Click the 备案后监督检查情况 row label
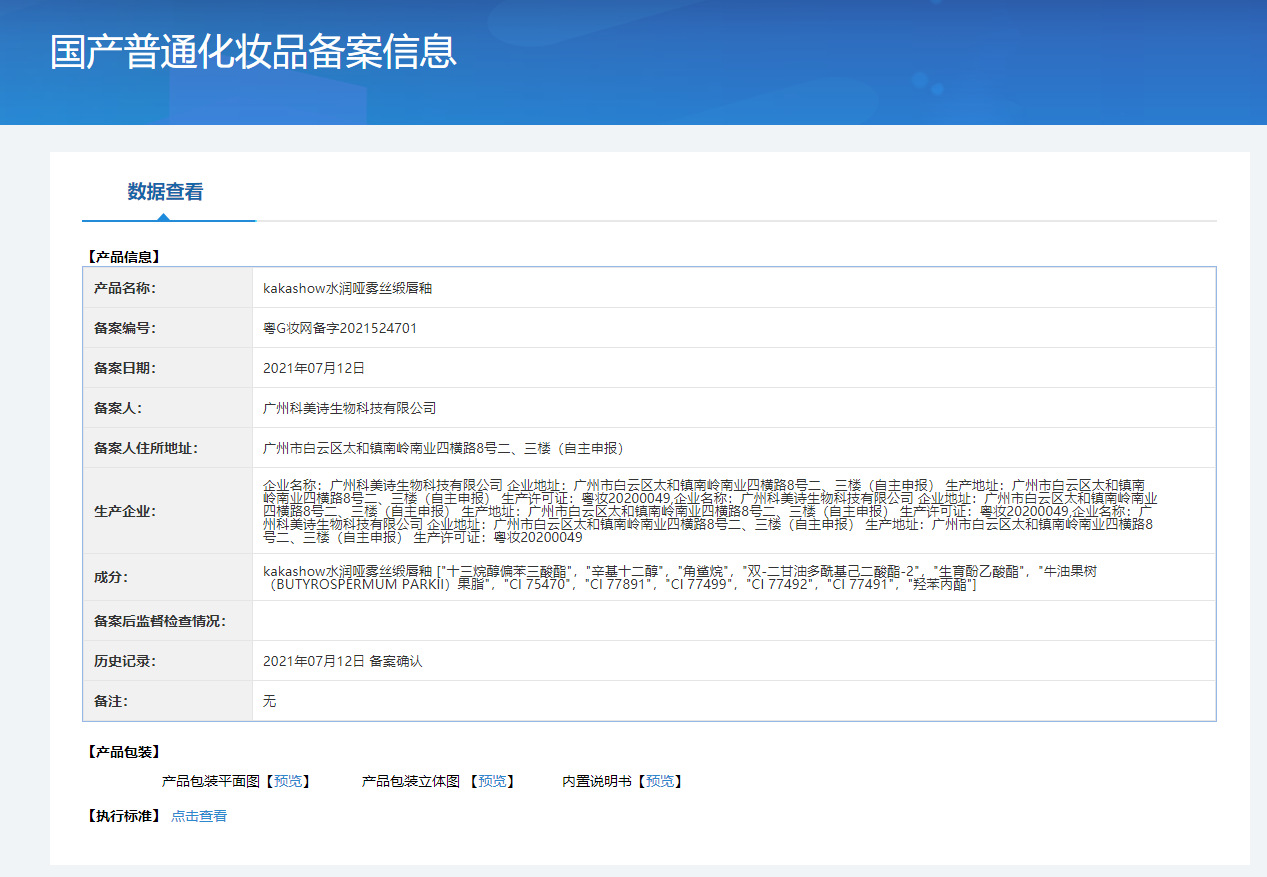This screenshot has height=877, width=1267. pyautogui.click(x=160, y=621)
